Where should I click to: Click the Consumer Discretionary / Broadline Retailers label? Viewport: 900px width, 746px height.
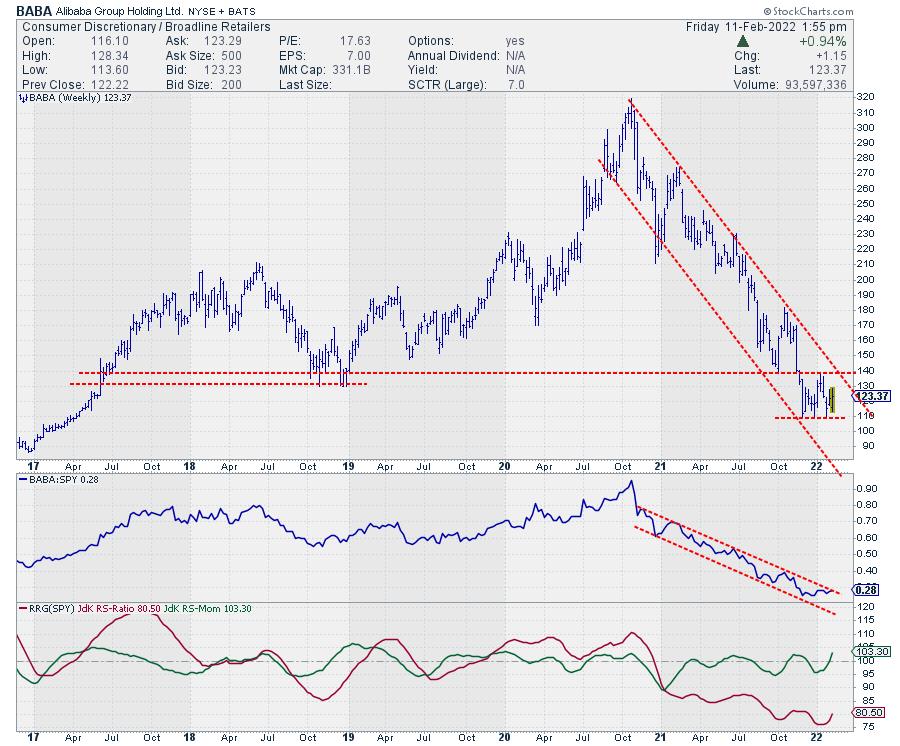140,26
